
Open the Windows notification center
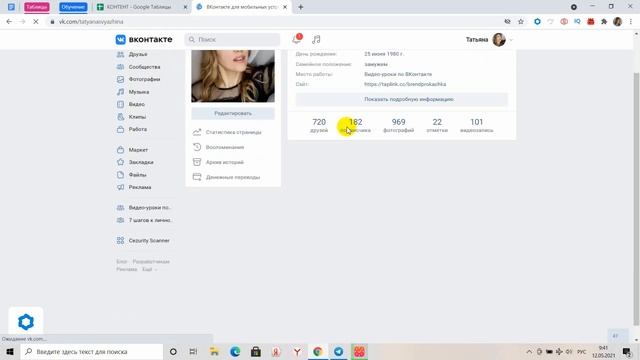tap(628, 351)
